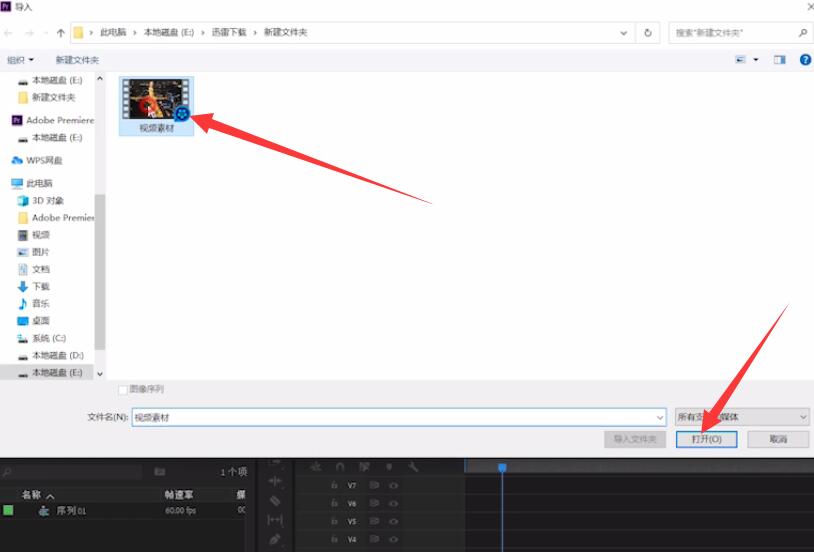Image resolution: width=814 pixels, height=552 pixels.
Task: Click the 取消 button
Action: pyautogui.click(x=778, y=439)
